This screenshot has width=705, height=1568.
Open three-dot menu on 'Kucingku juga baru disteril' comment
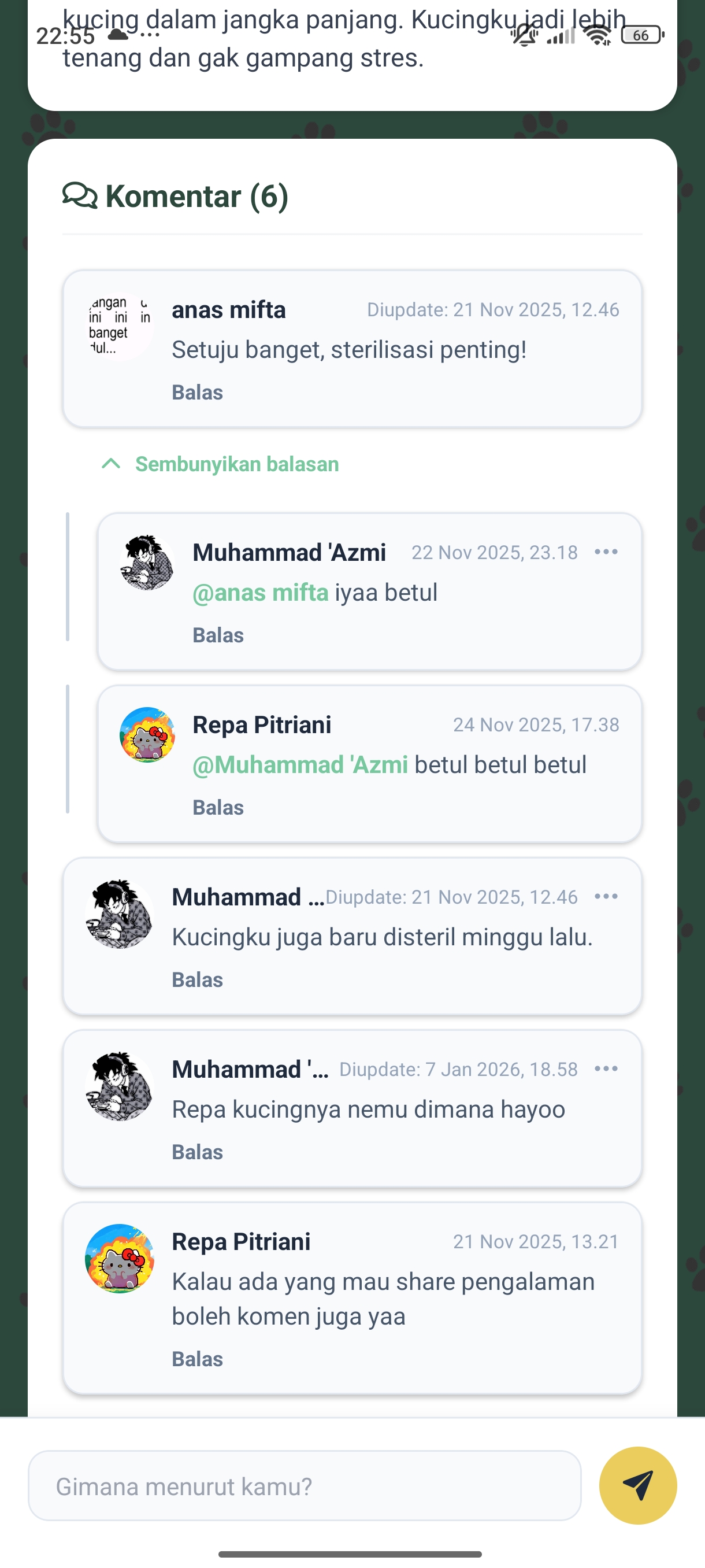tap(606, 897)
